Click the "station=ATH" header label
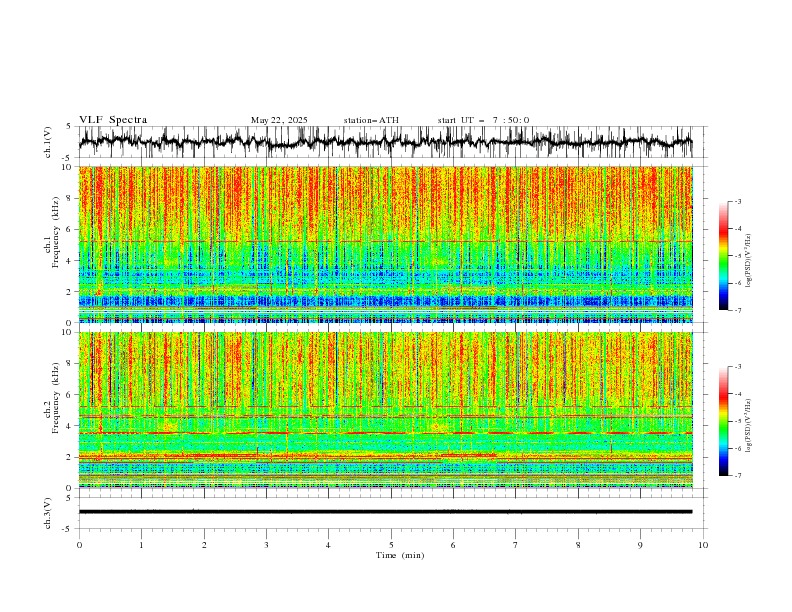 pos(371,120)
